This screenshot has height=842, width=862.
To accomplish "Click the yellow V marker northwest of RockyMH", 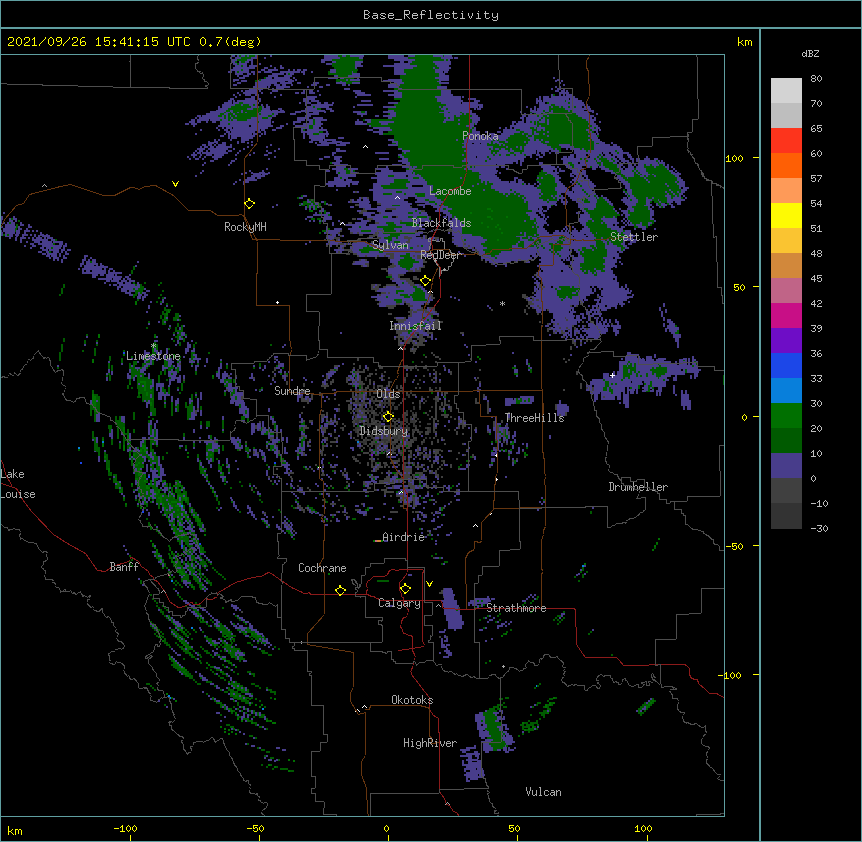I will tap(175, 184).
